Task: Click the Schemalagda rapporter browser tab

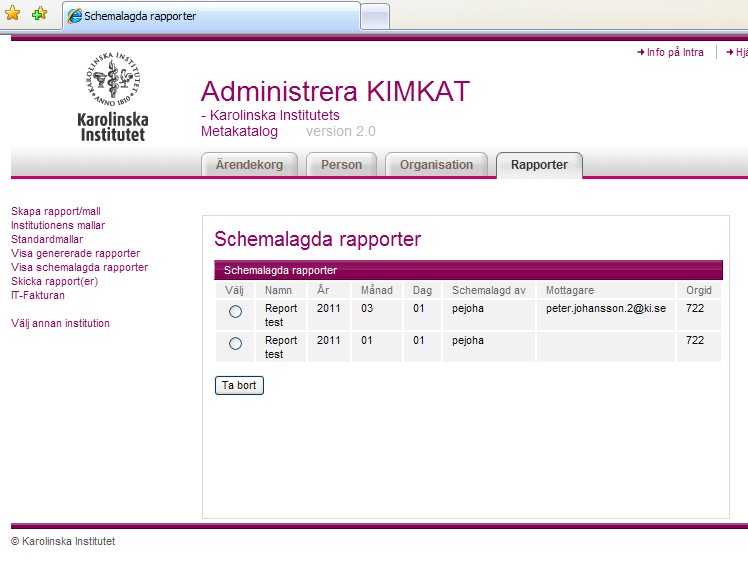Action: [x=212, y=16]
